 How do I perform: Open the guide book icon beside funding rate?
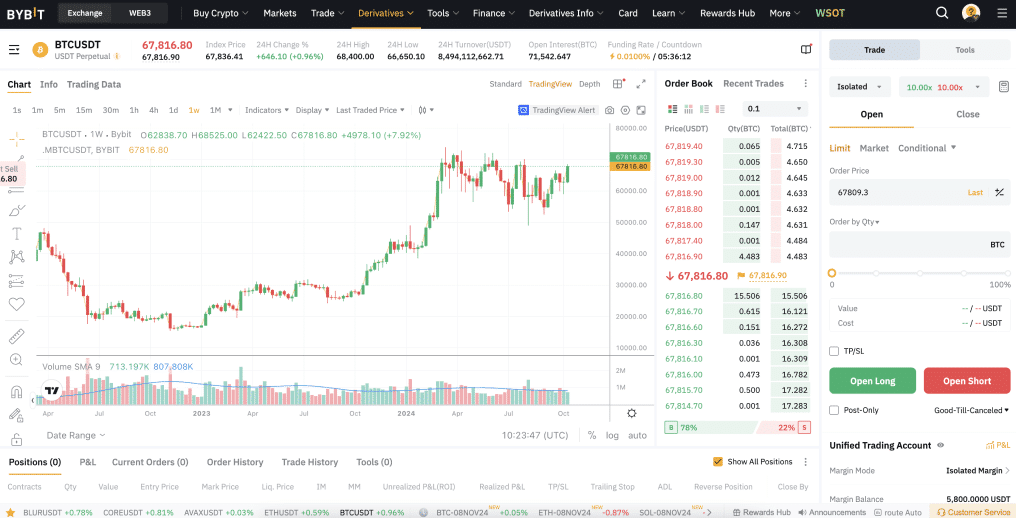pos(806,49)
